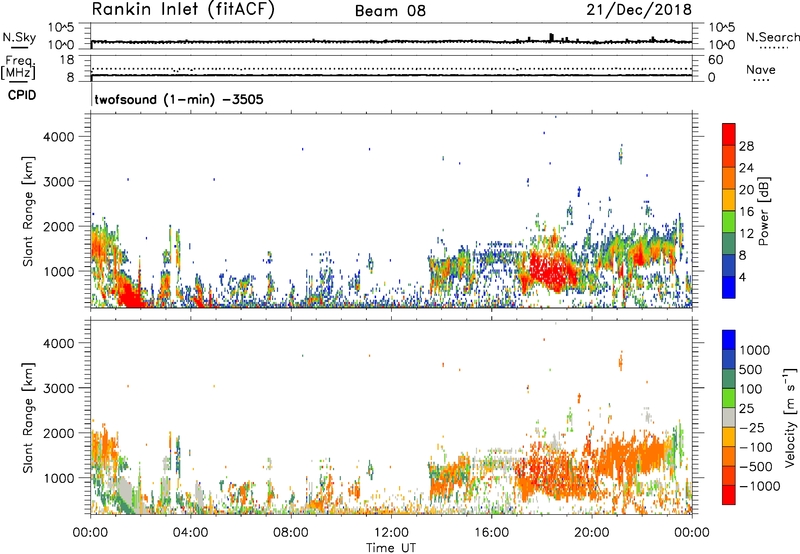800x554 pixels.
Task: Click the "18" frequency axis tick
Action: 67,60
